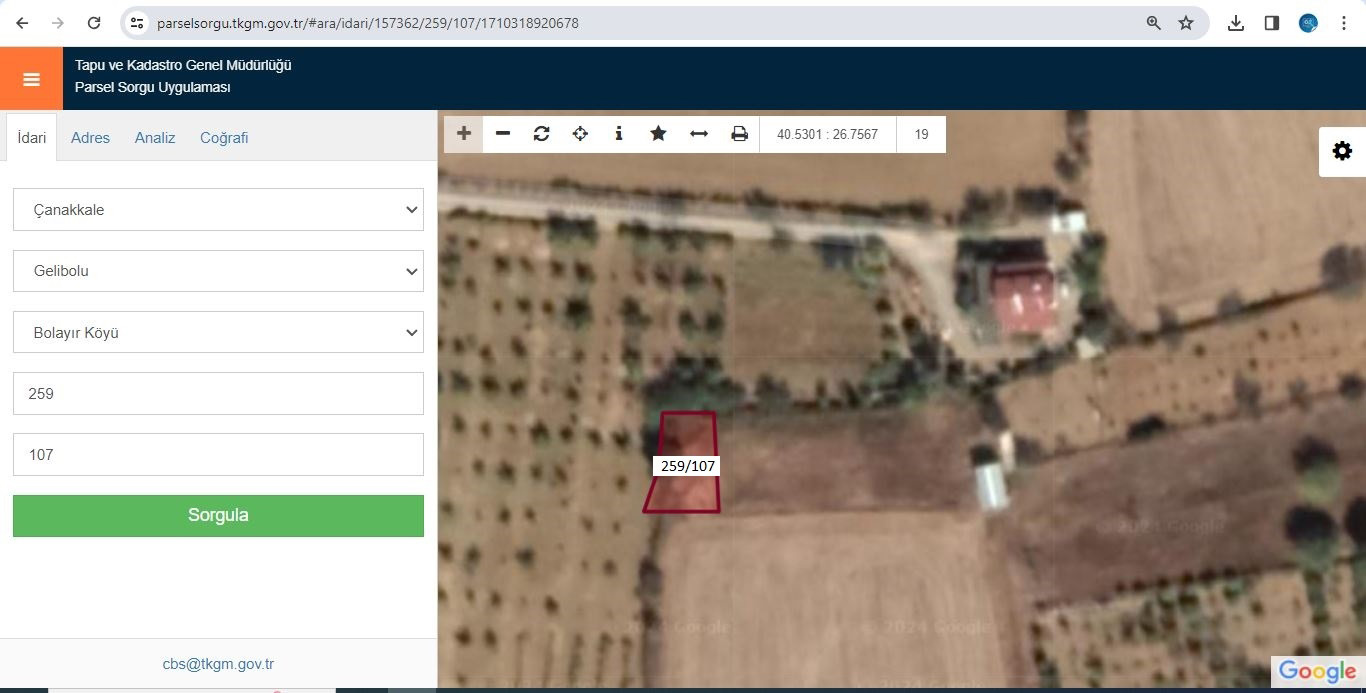Open map settings gear panel
1366x693 pixels.
click(x=1342, y=151)
